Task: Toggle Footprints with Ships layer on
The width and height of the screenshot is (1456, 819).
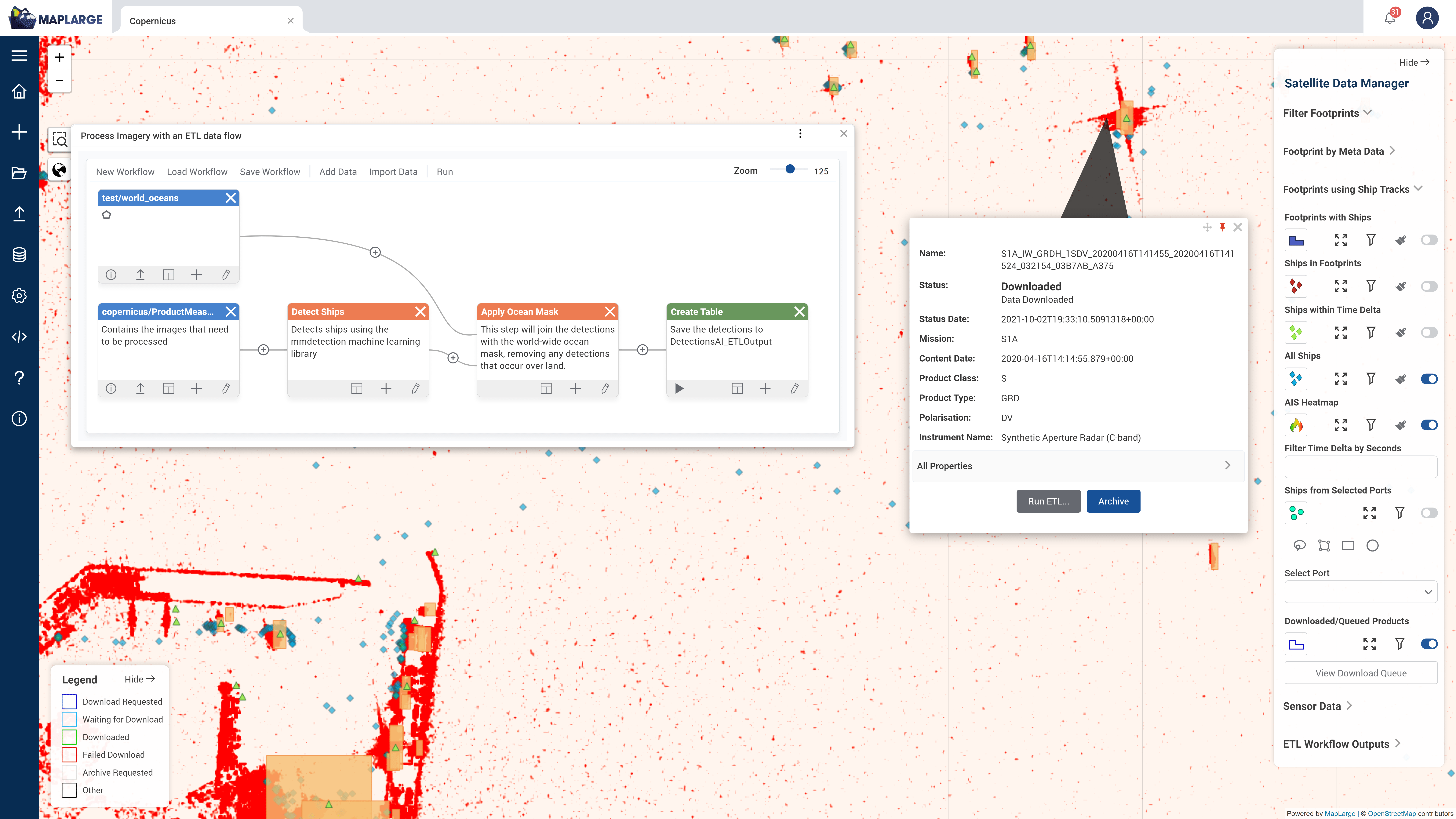Action: click(1429, 240)
